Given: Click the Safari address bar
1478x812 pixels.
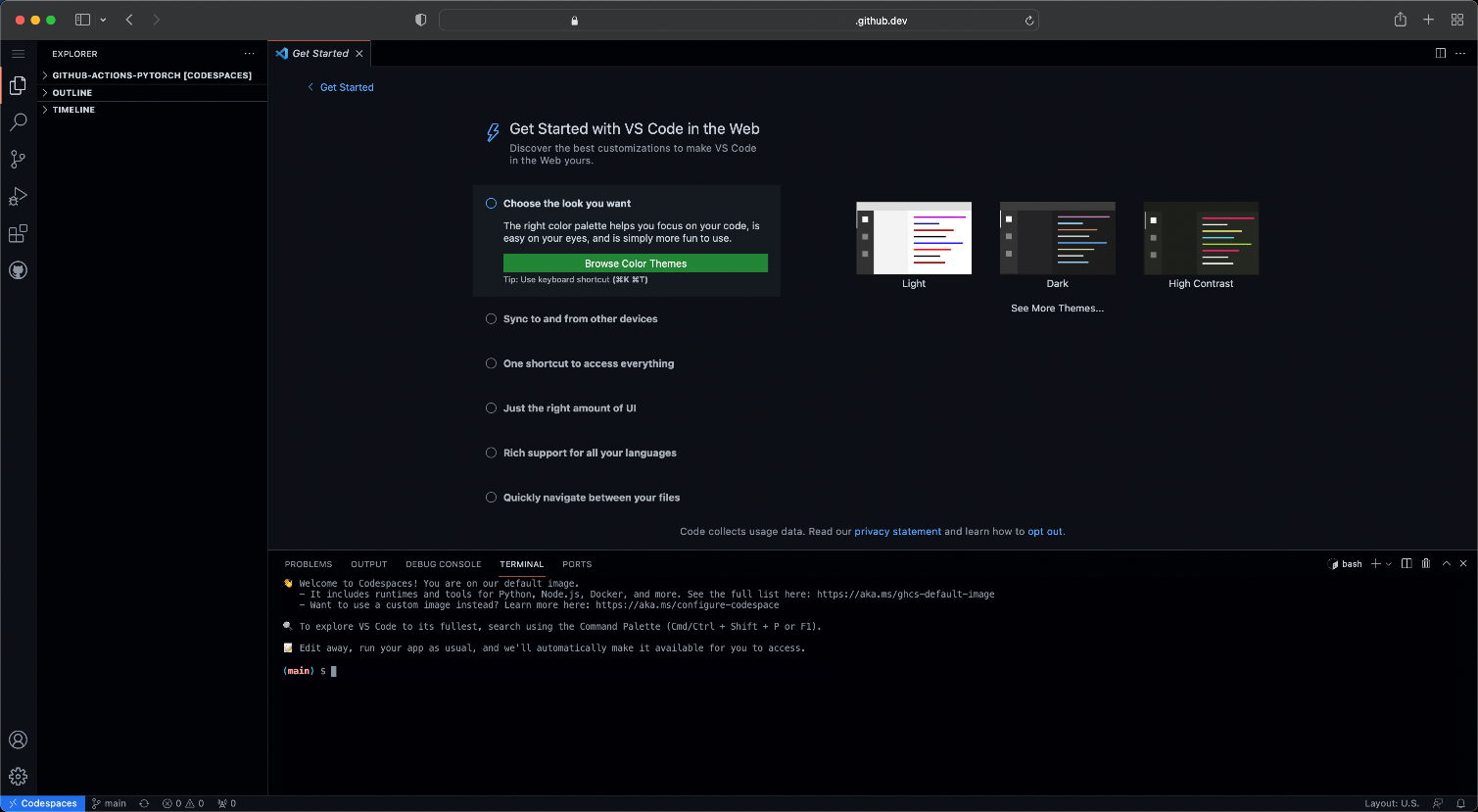Looking at the screenshot, I should click(739, 20).
